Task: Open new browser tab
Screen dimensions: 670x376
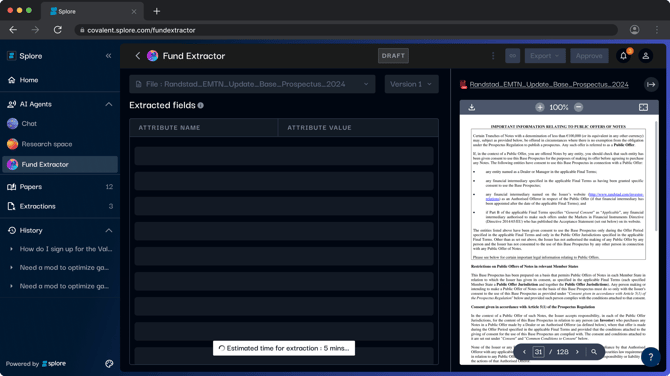Action: tap(156, 11)
